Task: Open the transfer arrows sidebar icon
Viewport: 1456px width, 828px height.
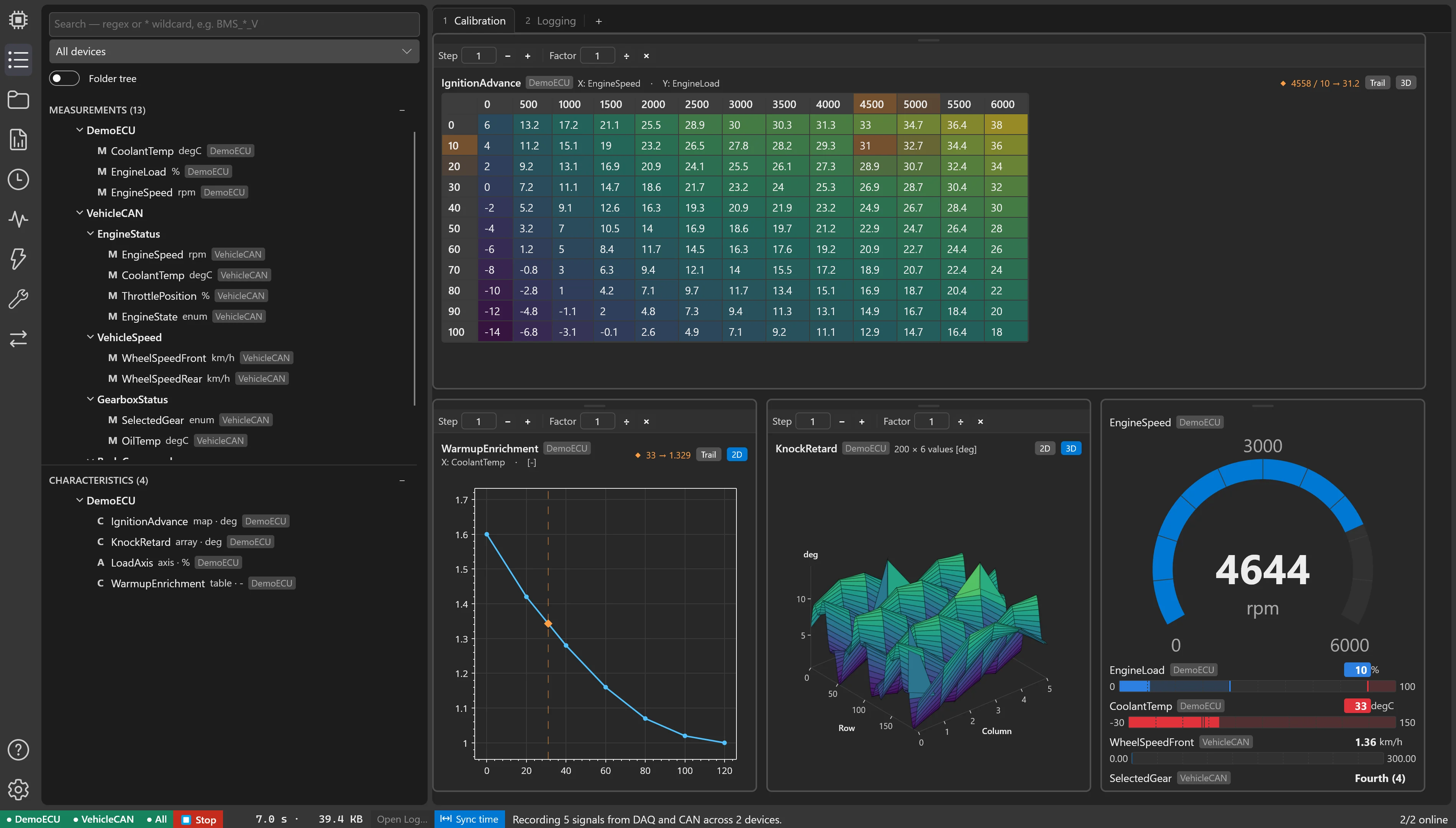Action: click(18, 338)
